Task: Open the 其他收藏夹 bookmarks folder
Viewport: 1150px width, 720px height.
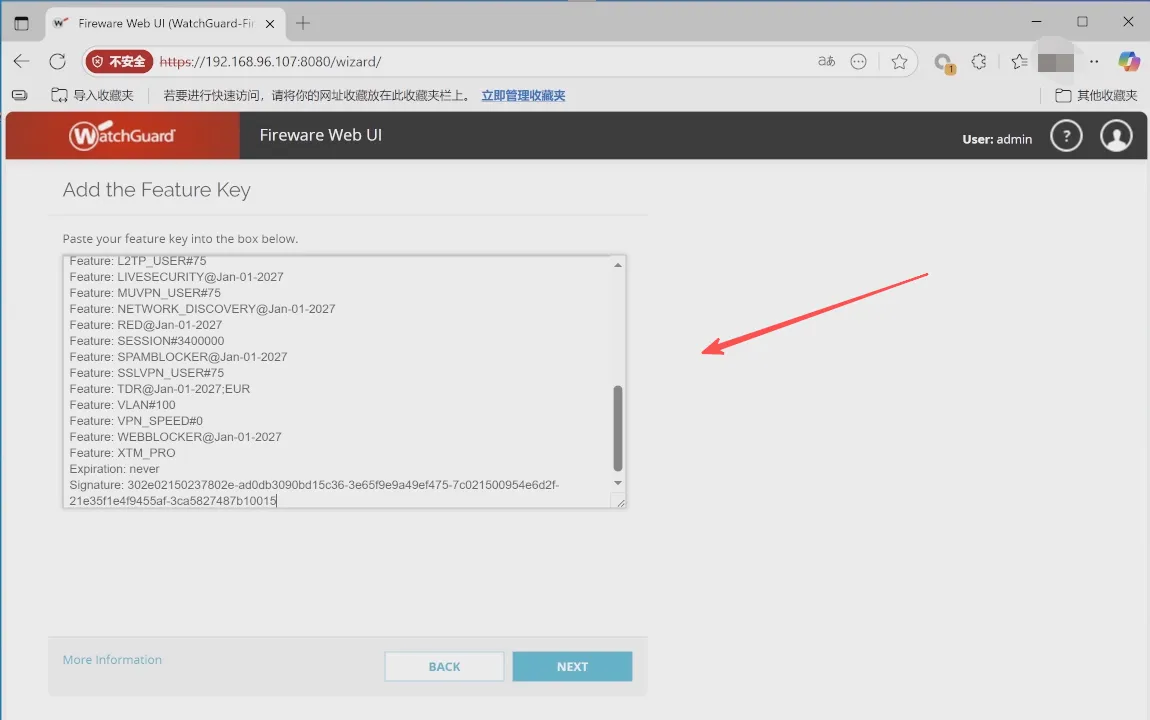Action: (x=1097, y=96)
